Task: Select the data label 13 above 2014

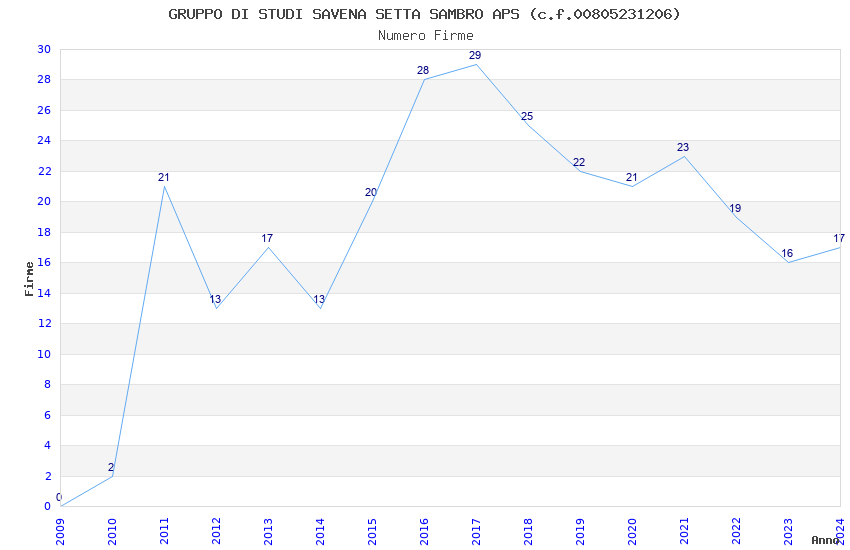Action: coord(319,299)
